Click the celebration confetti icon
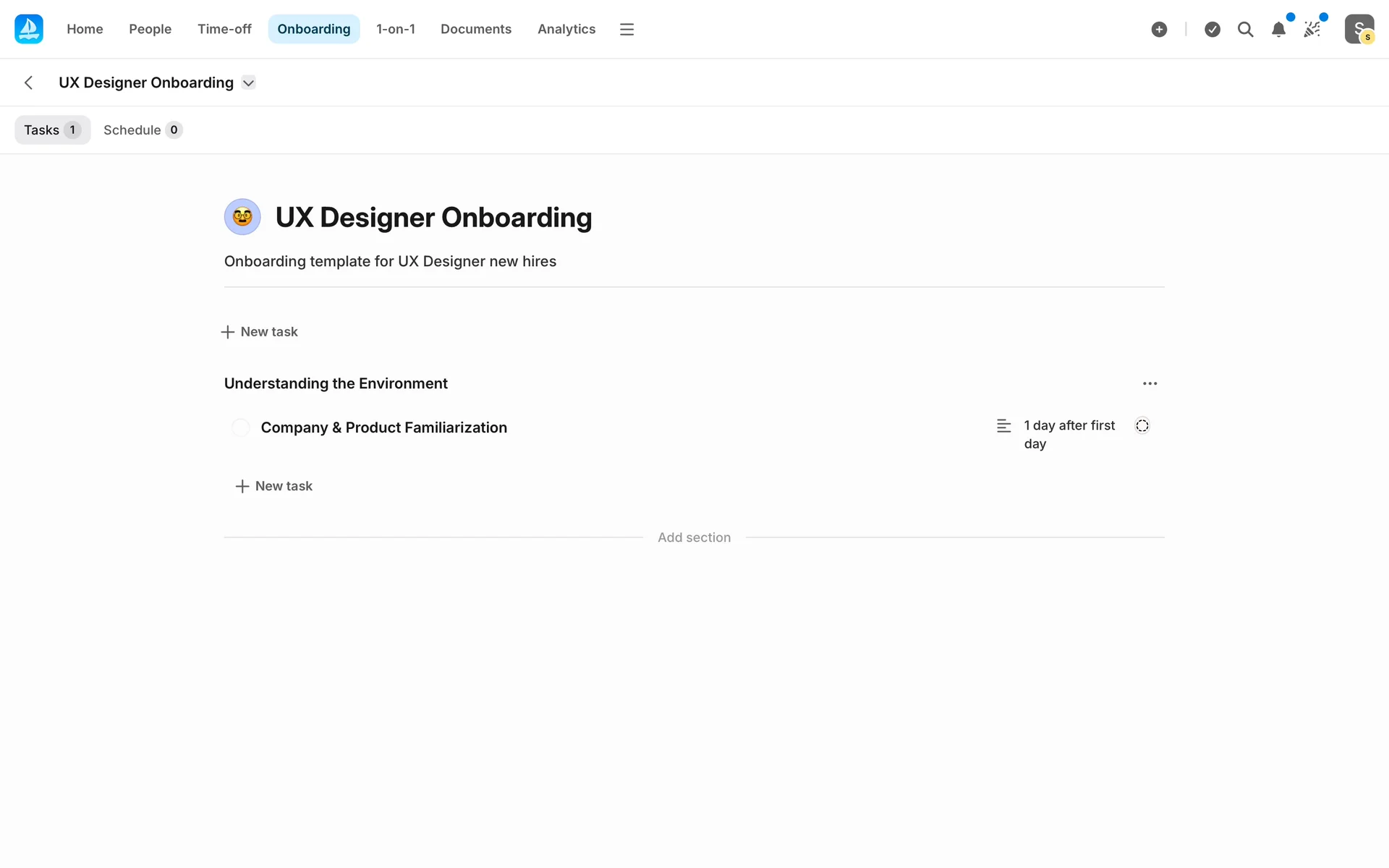 [1312, 29]
